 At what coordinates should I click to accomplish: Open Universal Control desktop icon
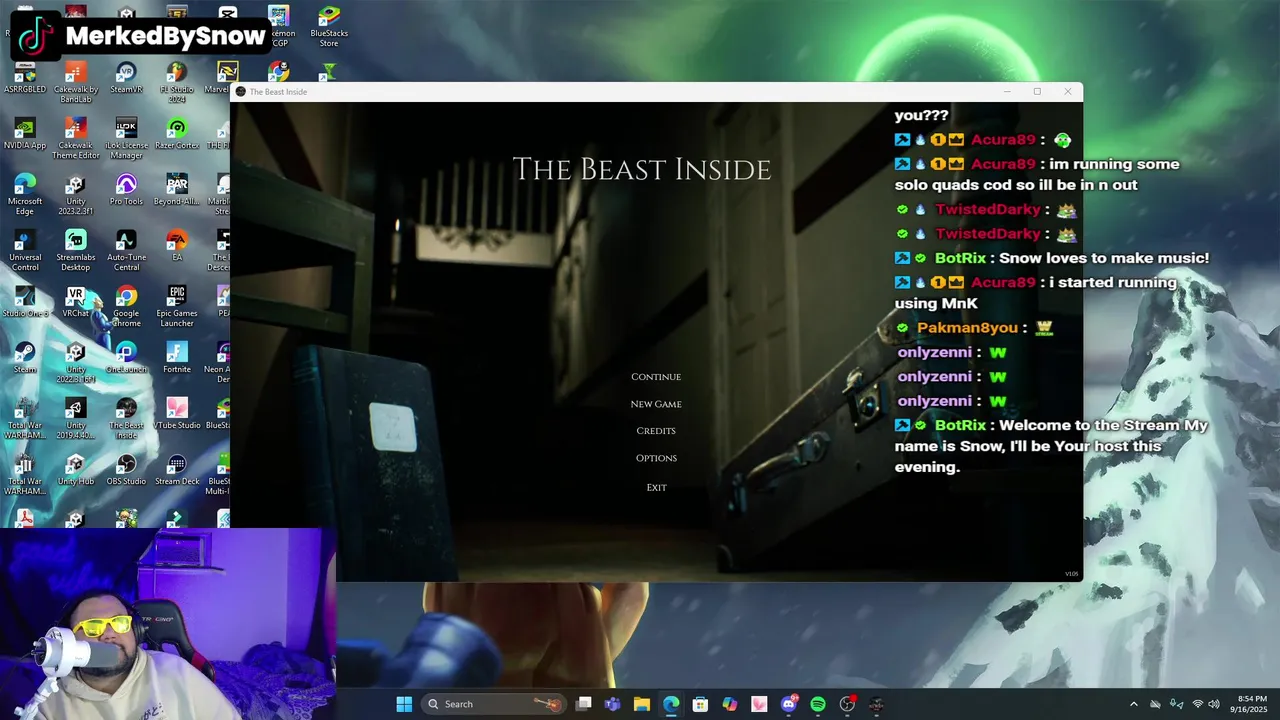[x=25, y=250]
